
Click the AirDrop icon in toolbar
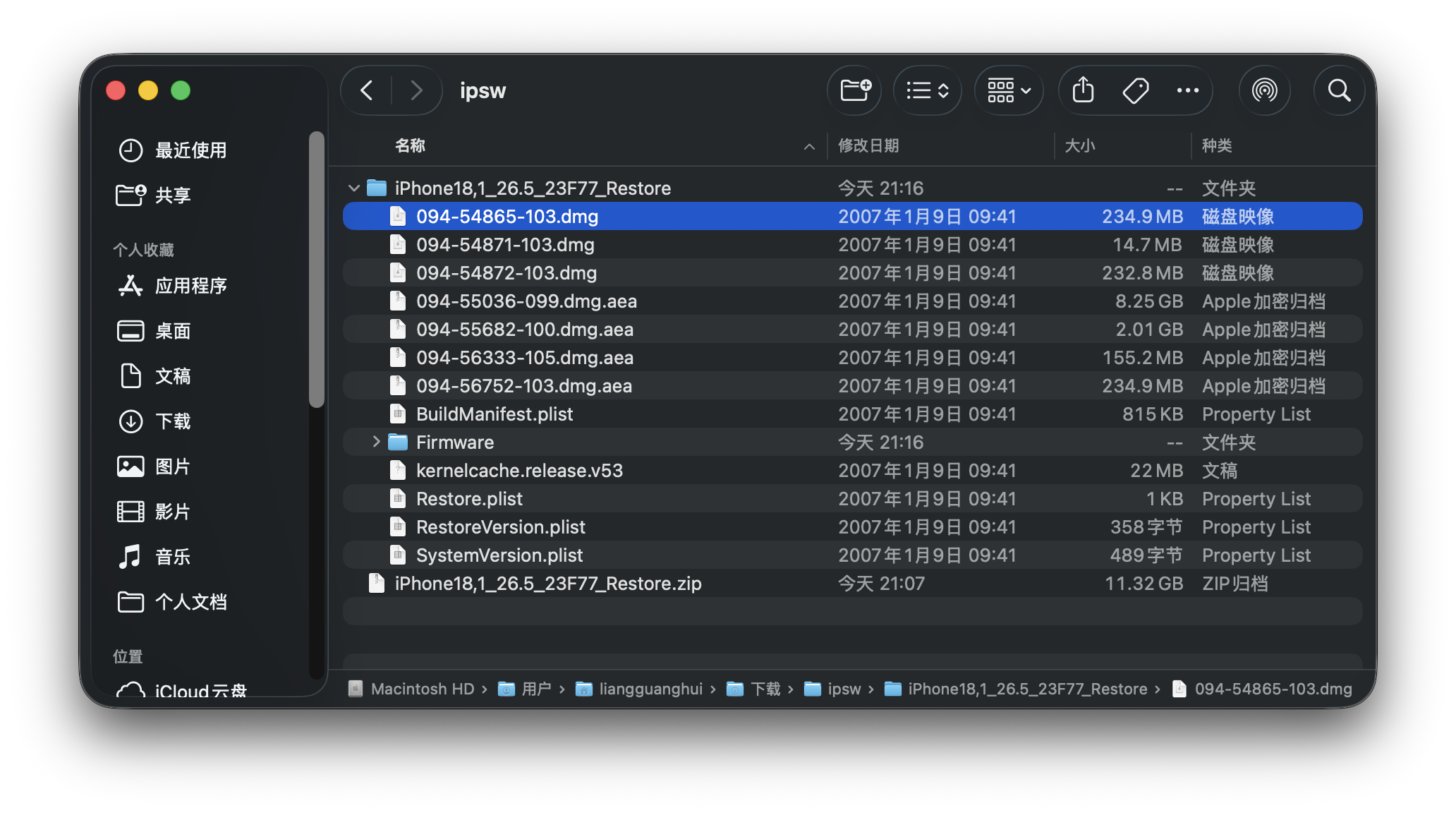[x=1265, y=90]
